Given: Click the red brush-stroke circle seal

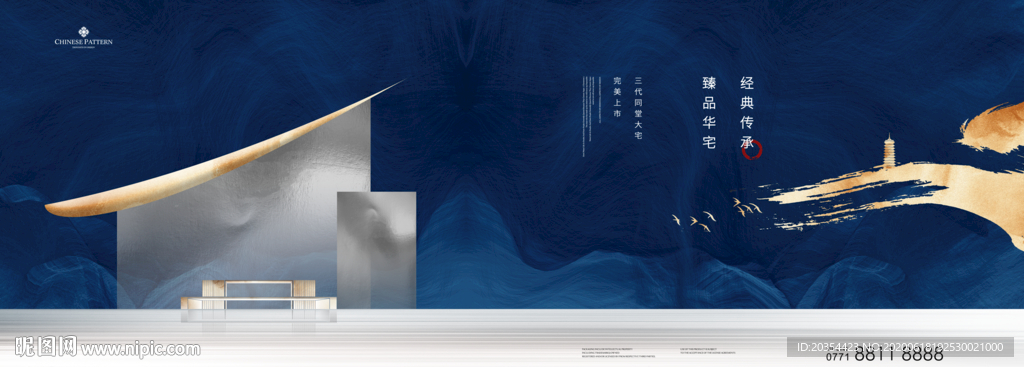Looking at the screenshot, I should click(753, 149).
